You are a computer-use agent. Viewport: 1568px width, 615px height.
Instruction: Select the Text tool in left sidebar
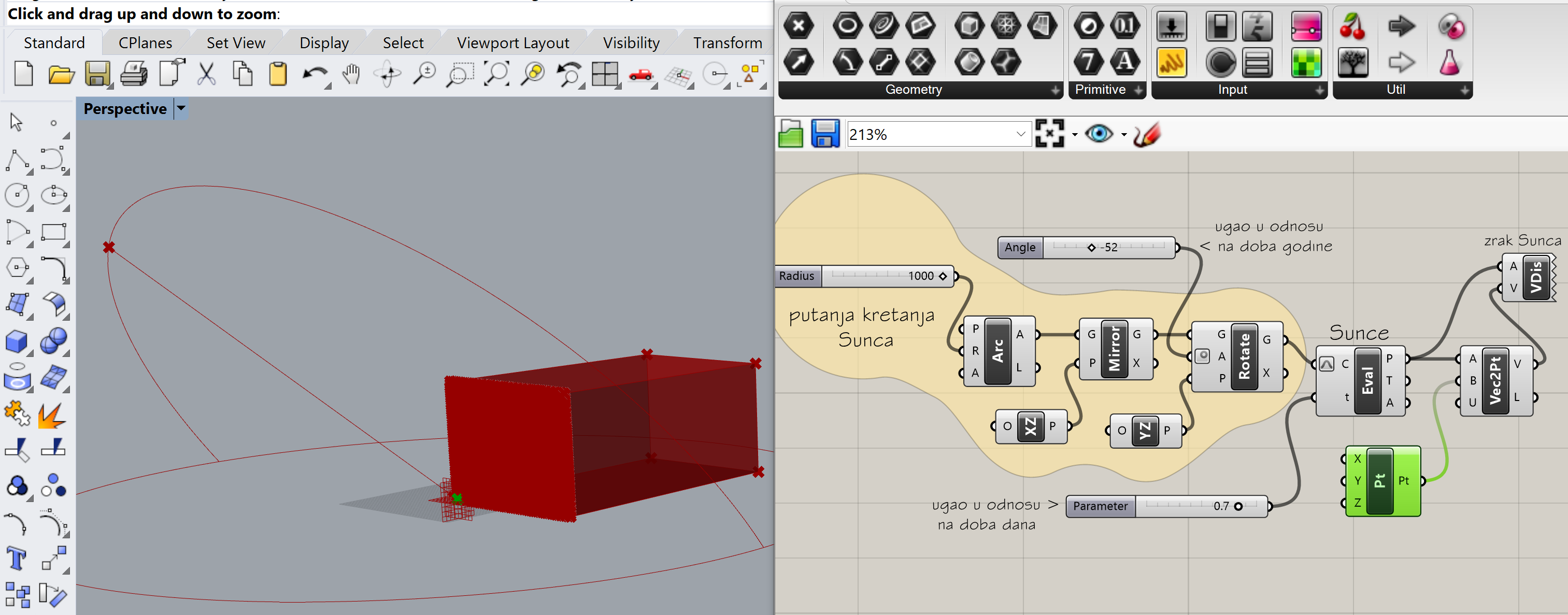tap(17, 559)
